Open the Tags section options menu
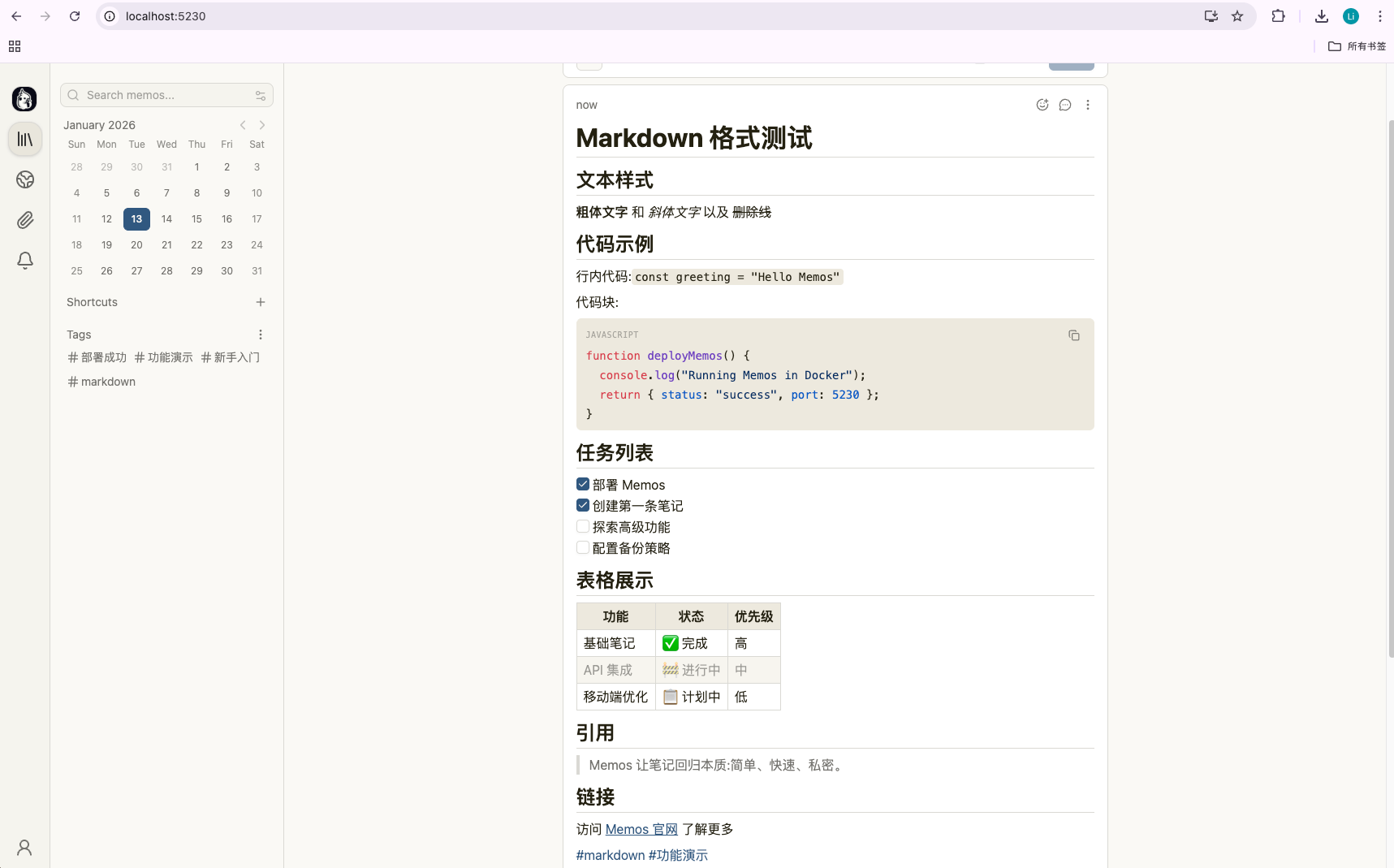1394x868 pixels. (x=261, y=335)
